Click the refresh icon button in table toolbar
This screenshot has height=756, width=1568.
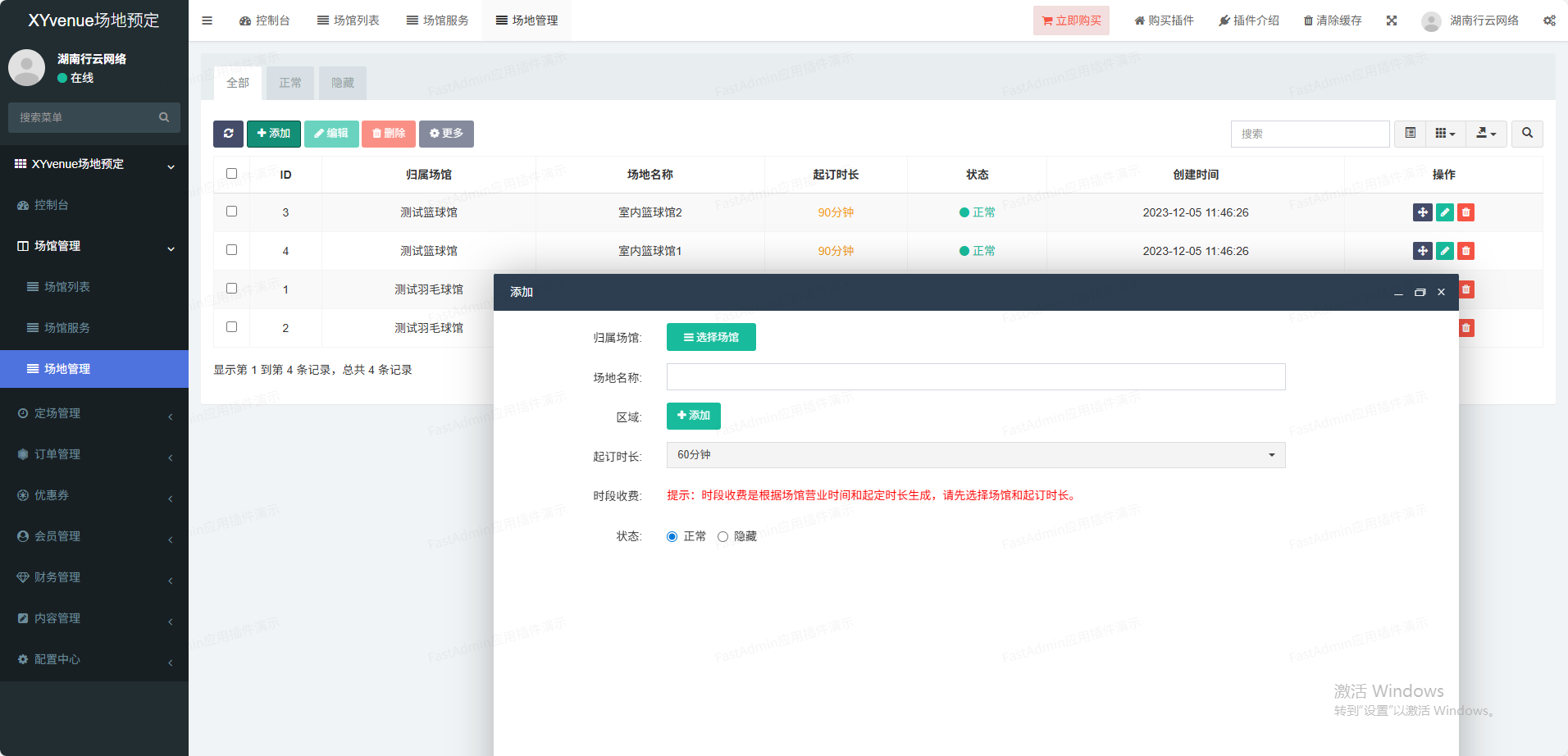pyautogui.click(x=228, y=134)
